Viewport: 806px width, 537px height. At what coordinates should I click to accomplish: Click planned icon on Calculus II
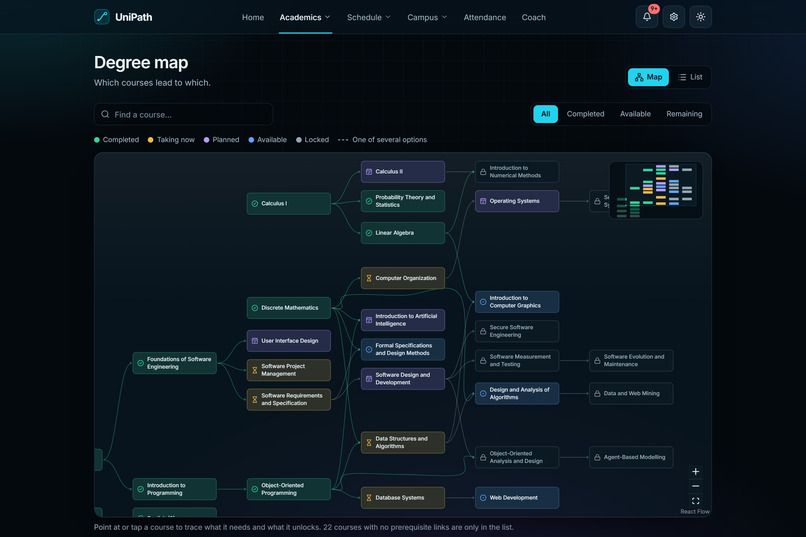(369, 172)
